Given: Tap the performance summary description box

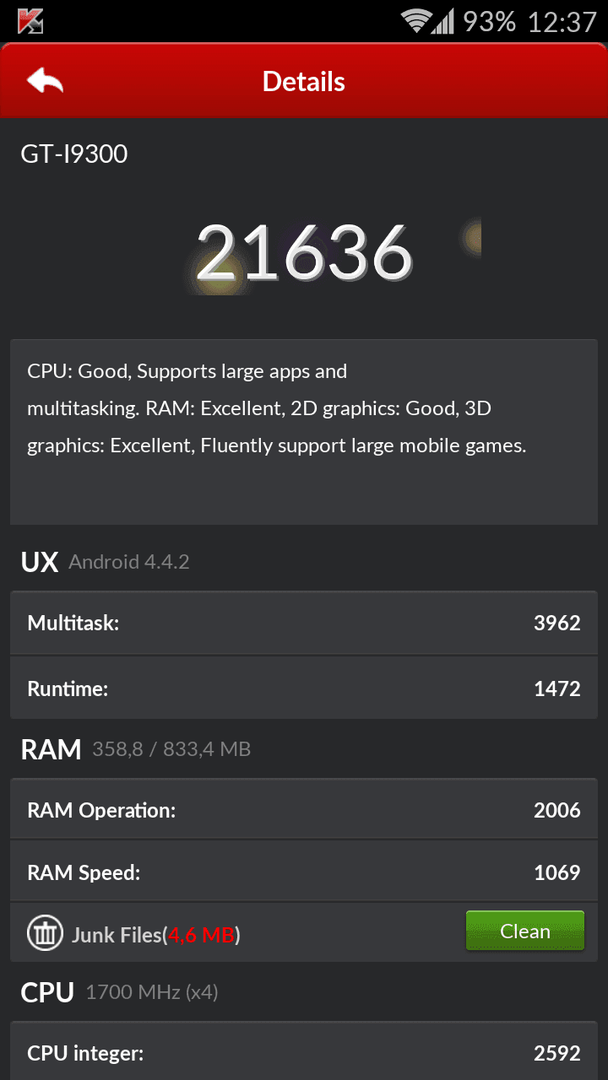Looking at the screenshot, I should point(304,432).
